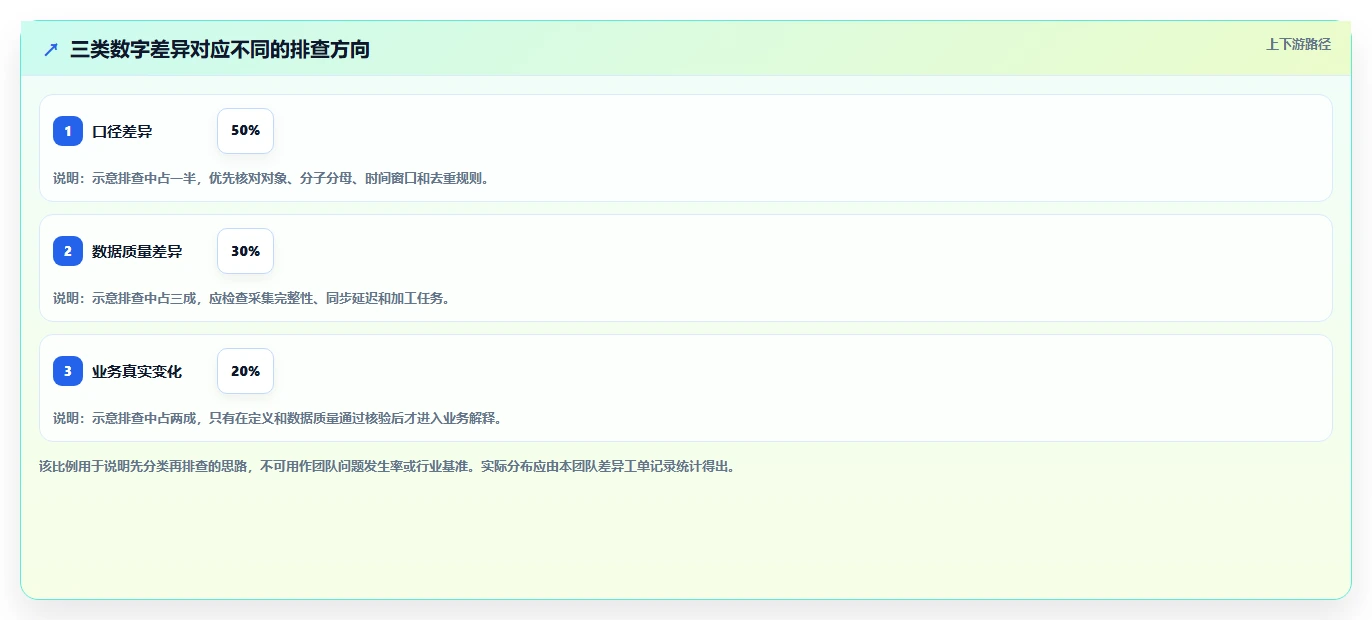Click the 口径差异 label
The height and width of the screenshot is (620, 1372).
coord(122,131)
